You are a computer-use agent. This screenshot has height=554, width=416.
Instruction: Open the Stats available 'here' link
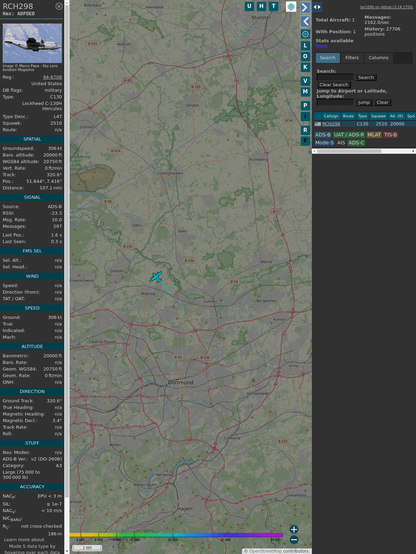pyautogui.click(x=321, y=46)
